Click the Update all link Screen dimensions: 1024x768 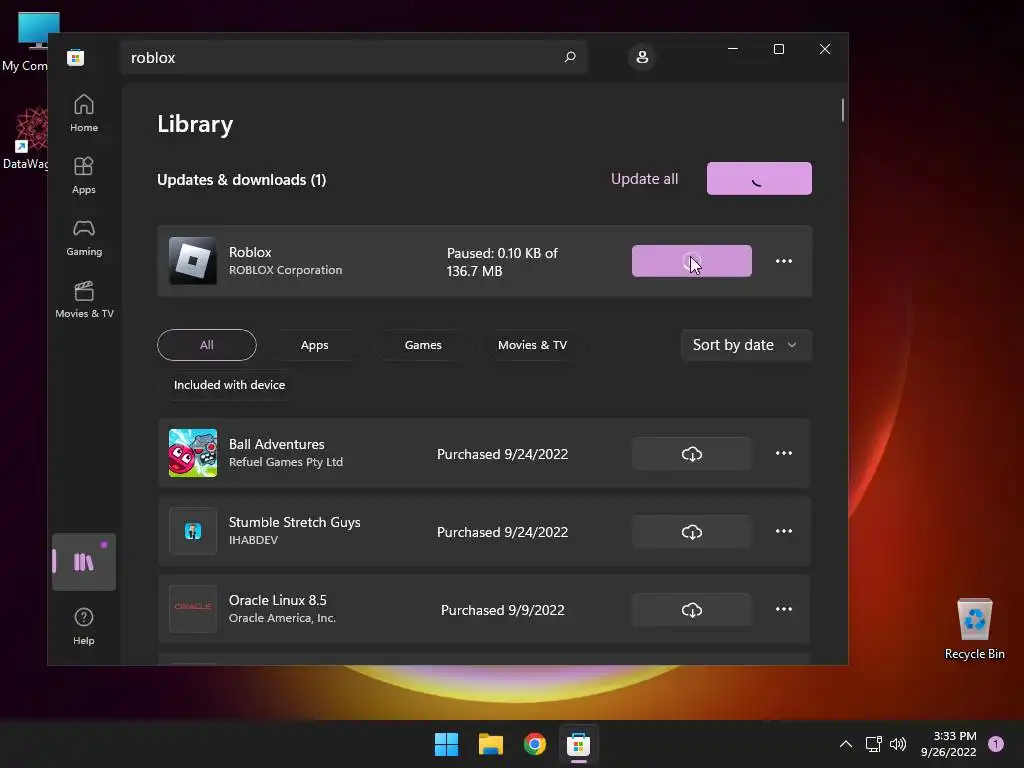point(644,179)
